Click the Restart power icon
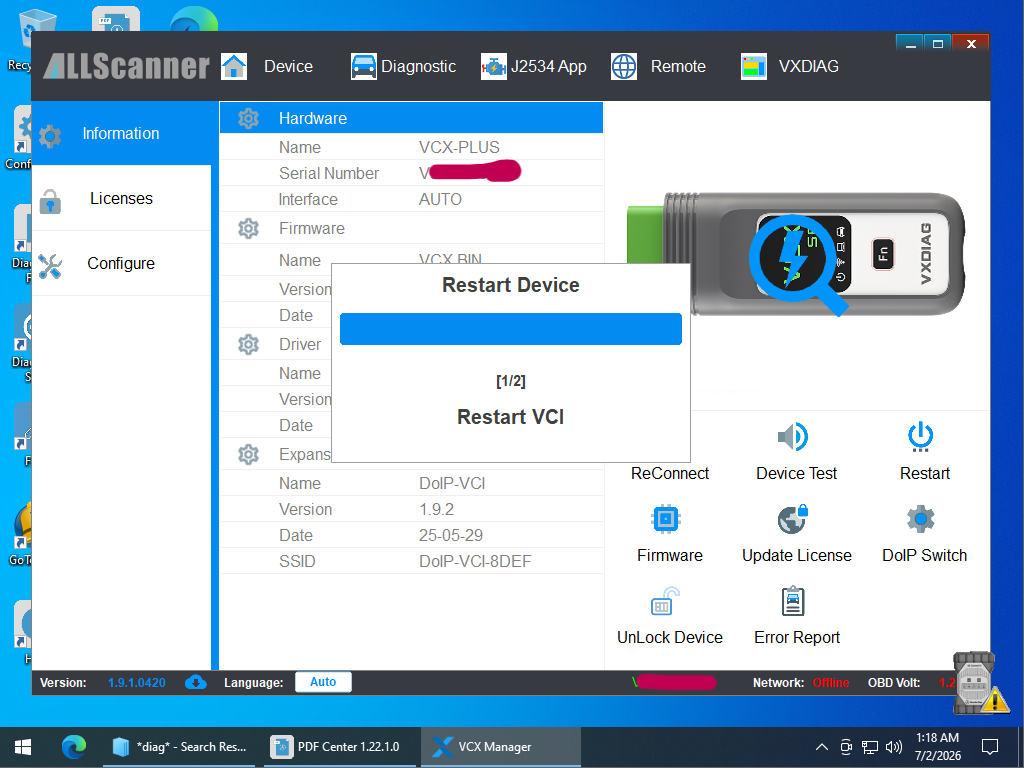The width and height of the screenshot is (1024, 768). pos(920,437)
